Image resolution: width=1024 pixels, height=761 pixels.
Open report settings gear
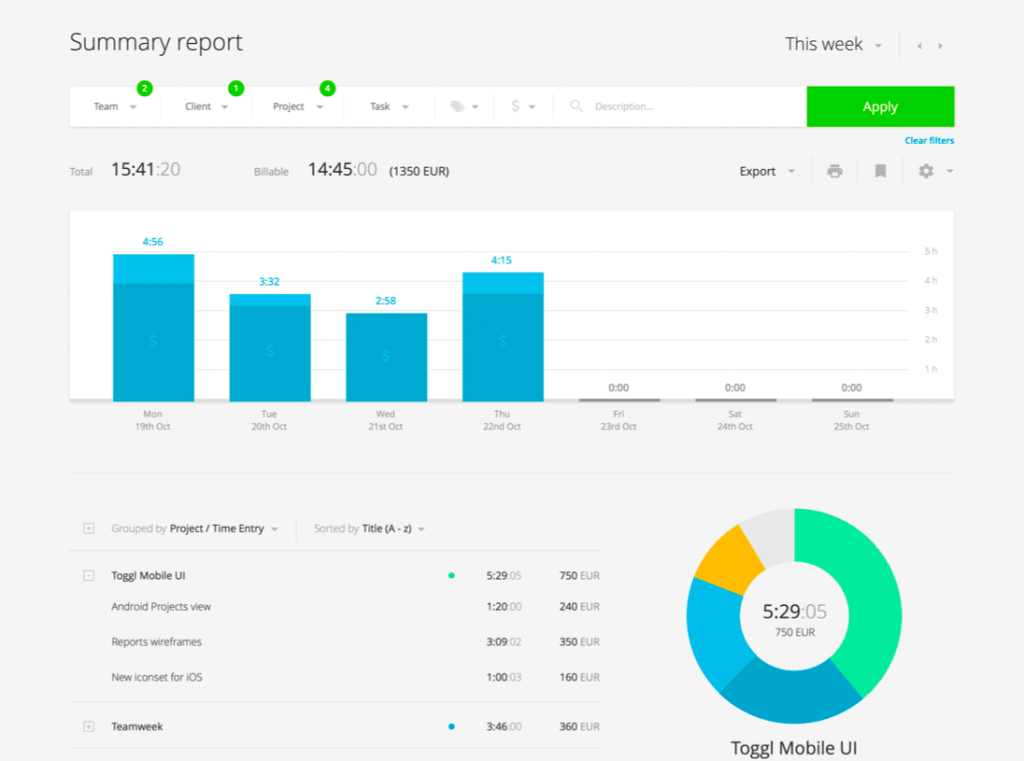926,171
